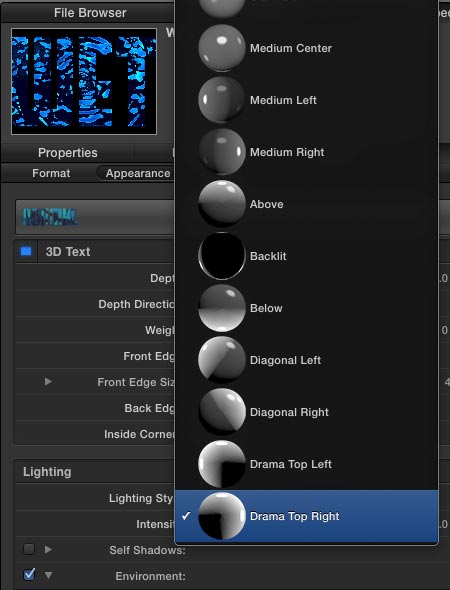Click the 3D Text section title
The image size is (450, 590).
pos(68,252)
